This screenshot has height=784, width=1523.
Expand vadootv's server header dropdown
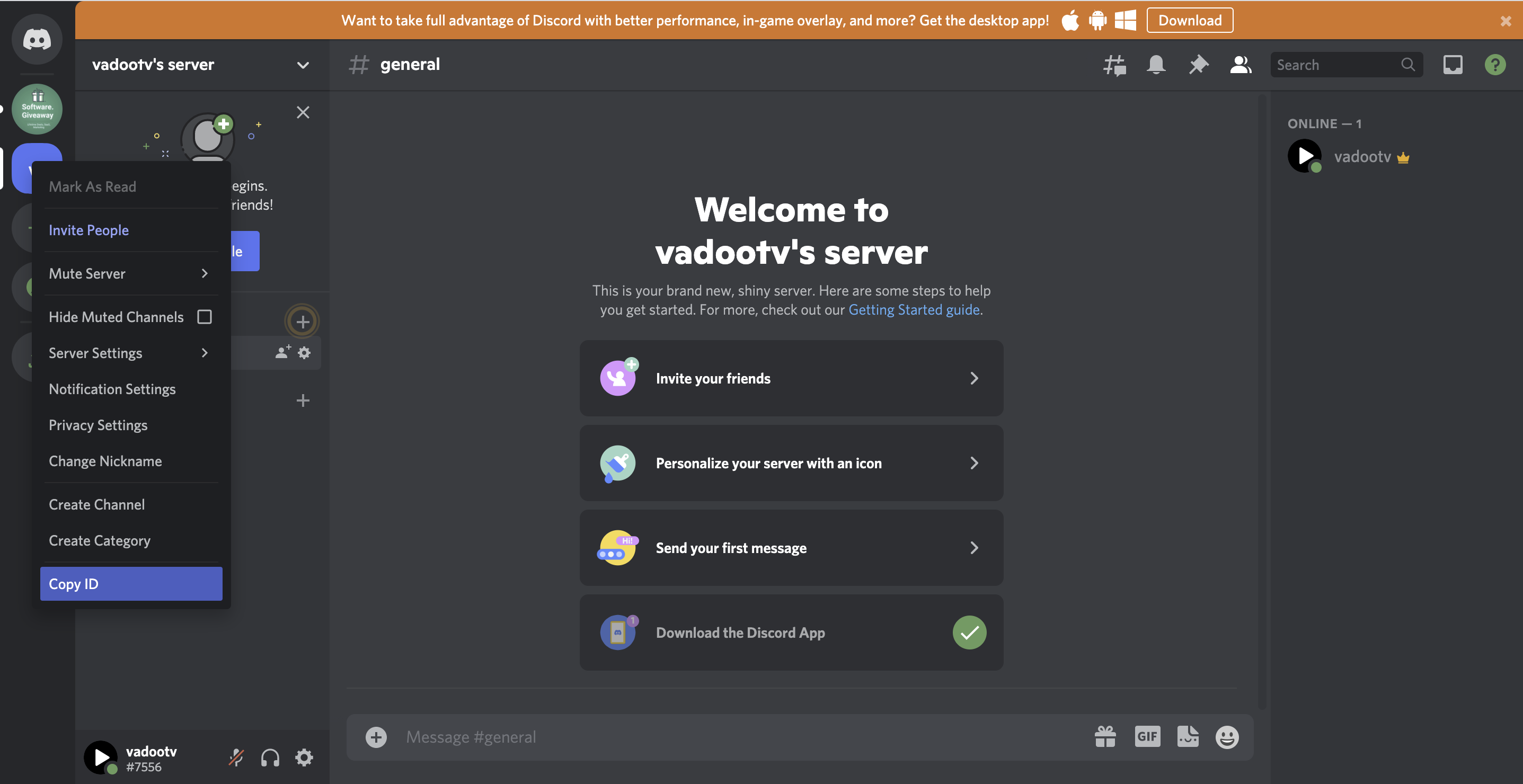303,65
